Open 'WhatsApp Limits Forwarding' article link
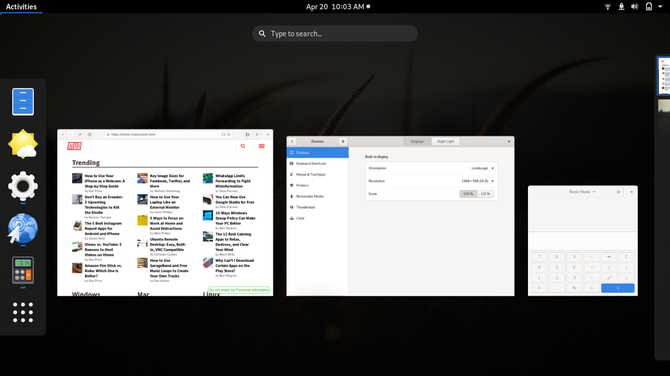This screenshot has height=376, width=670. pos(233,181)
